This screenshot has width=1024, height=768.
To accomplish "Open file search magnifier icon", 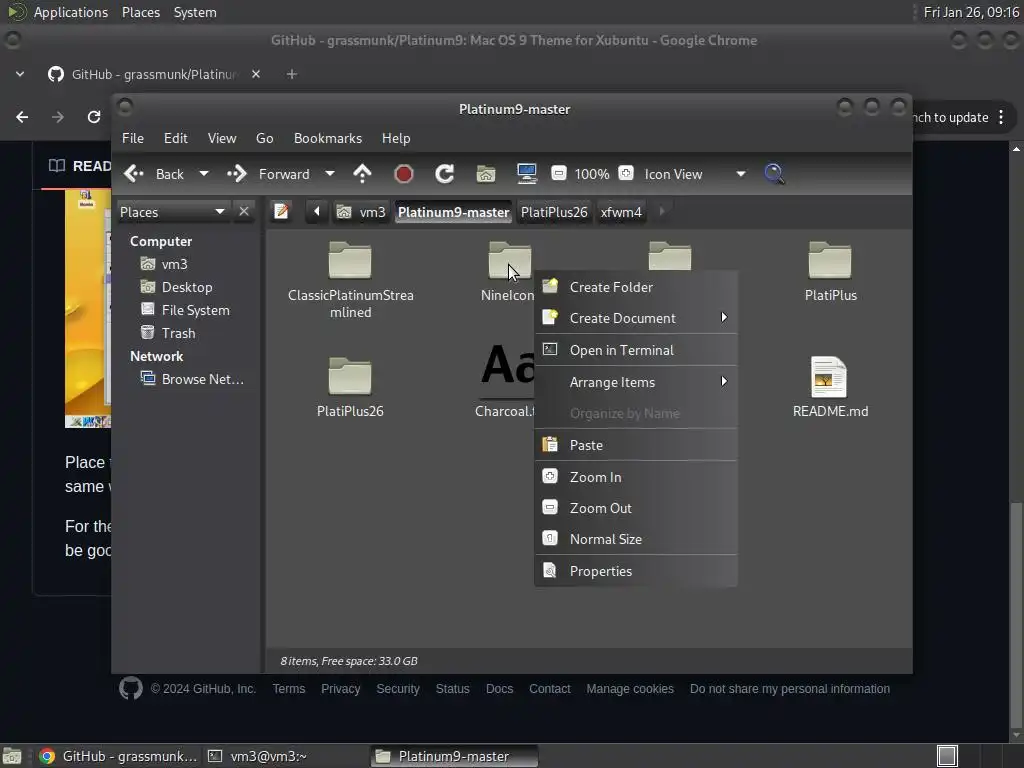I will [x=774, y=174].
